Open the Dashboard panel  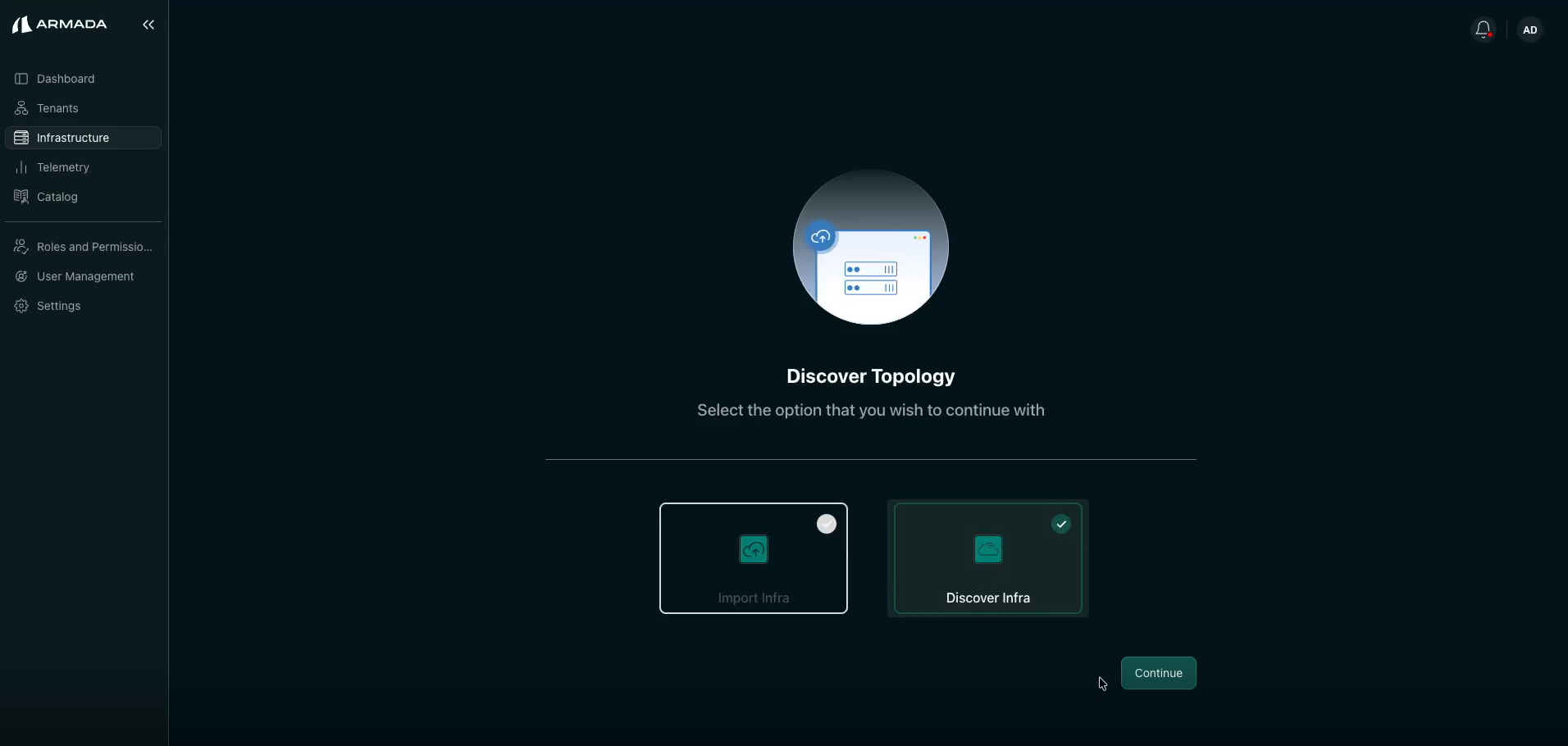pos(66,79)
